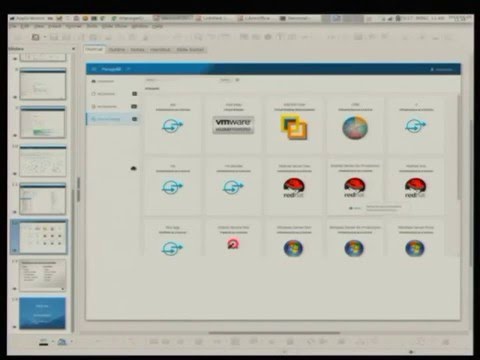Click the horizontal scrollbar below the slide
The height and width of the screenshot is (360, 480).
pyautogui.click(x=274, y=333)
